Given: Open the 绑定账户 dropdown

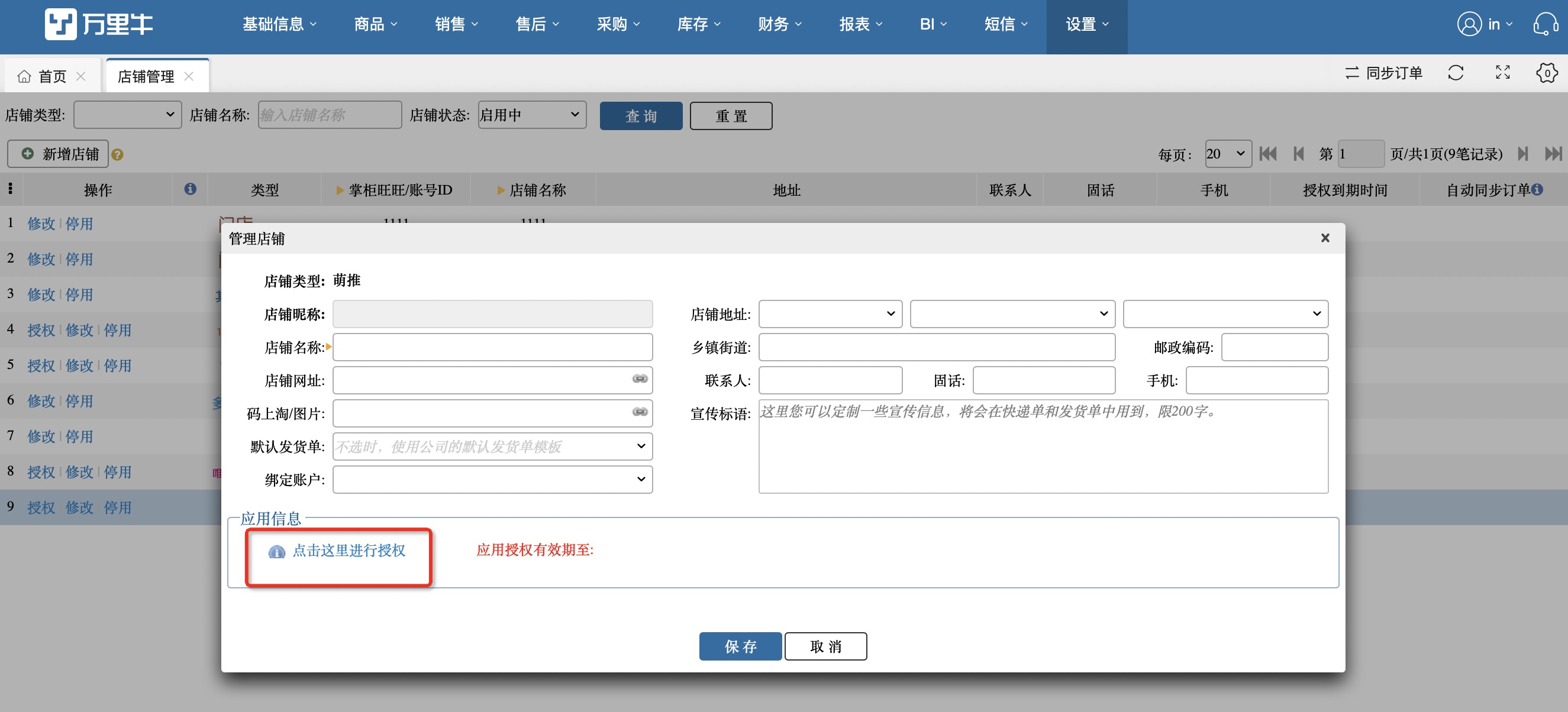Looking at the screenshot, I should pyautogui.click(x=492, y=480).
